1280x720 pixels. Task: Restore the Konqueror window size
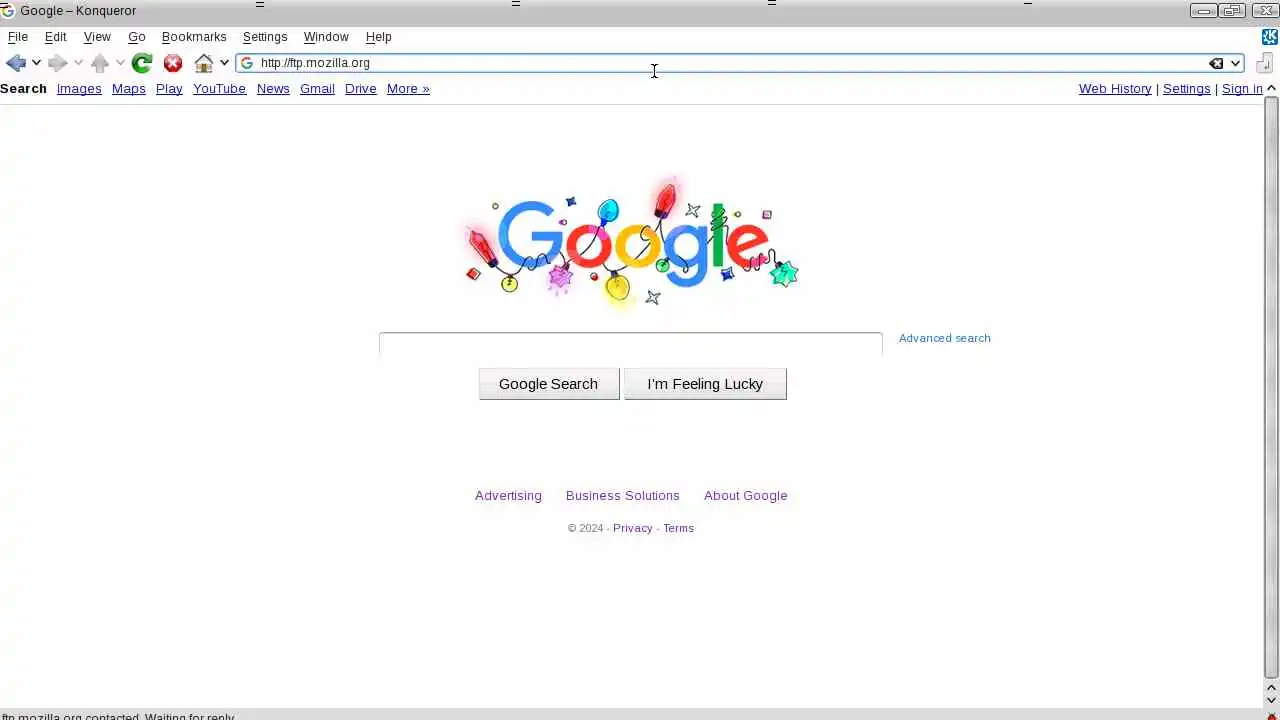1232,11
